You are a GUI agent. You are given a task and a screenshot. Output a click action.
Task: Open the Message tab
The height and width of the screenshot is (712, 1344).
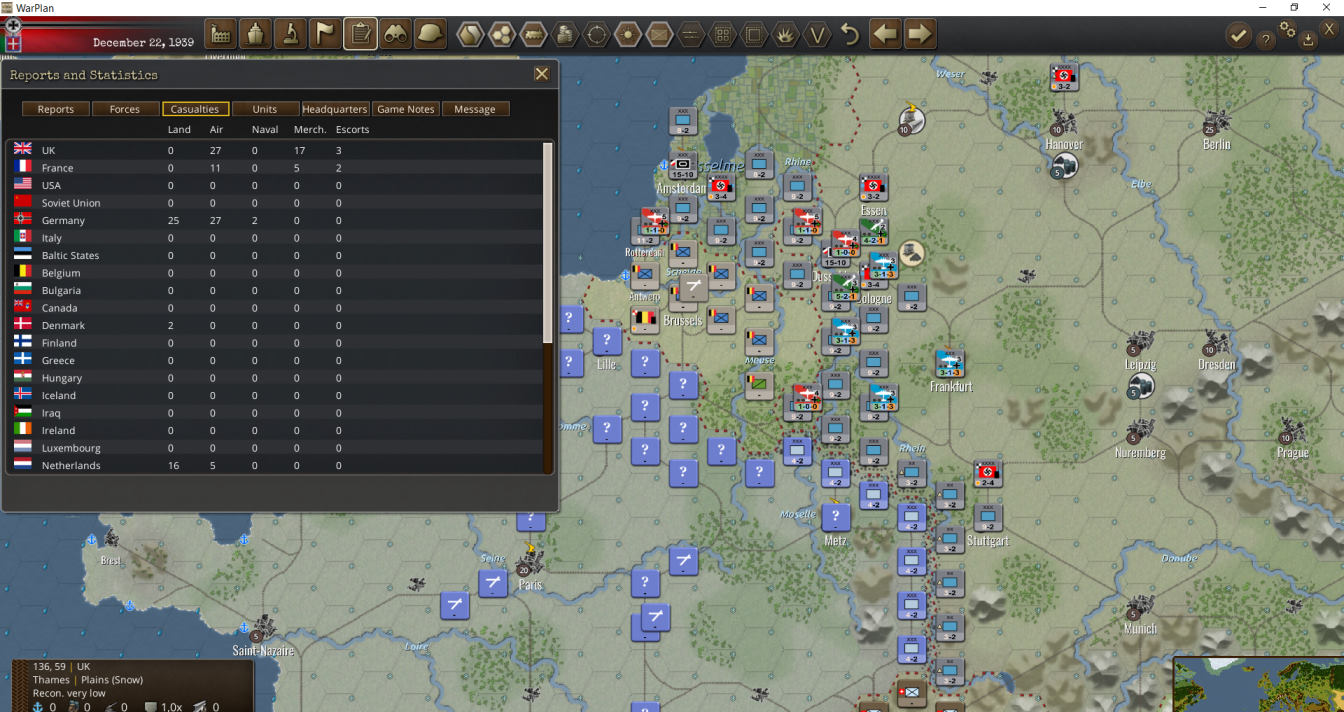[x=475, y=109]
